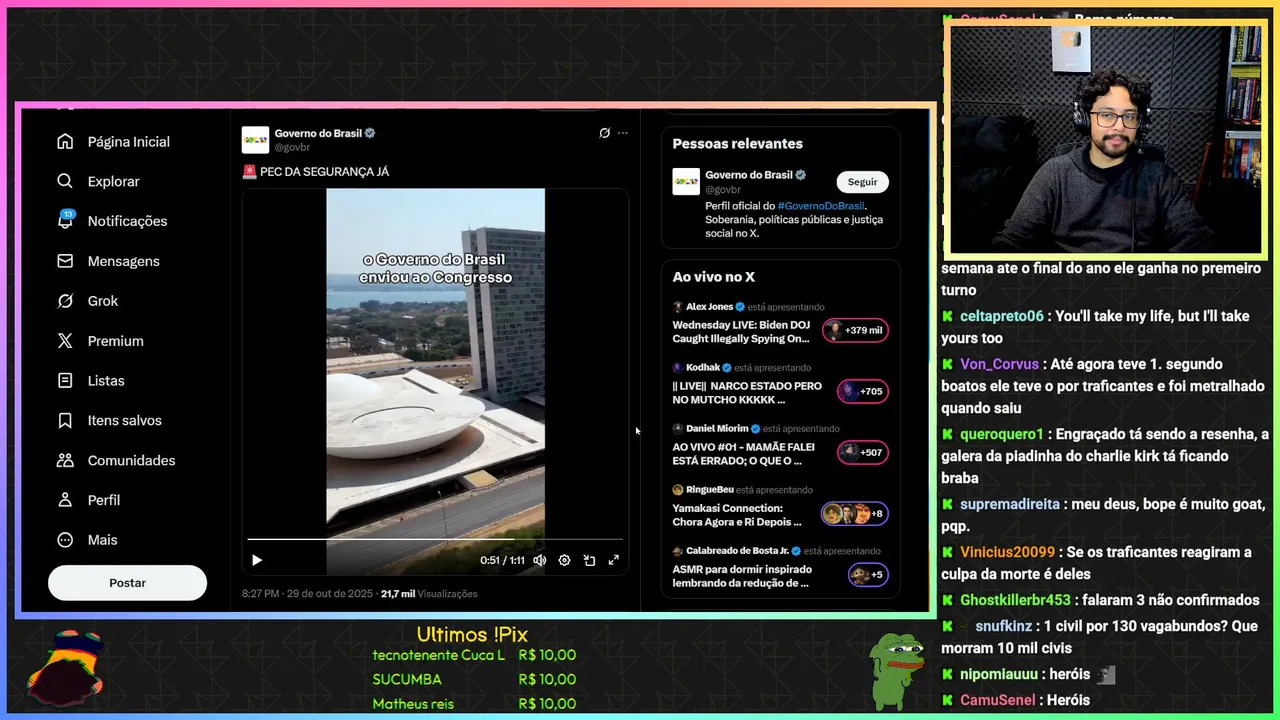Mute the video volume icon
Viewport: 1280px width, 720px height.
point(540,560)
